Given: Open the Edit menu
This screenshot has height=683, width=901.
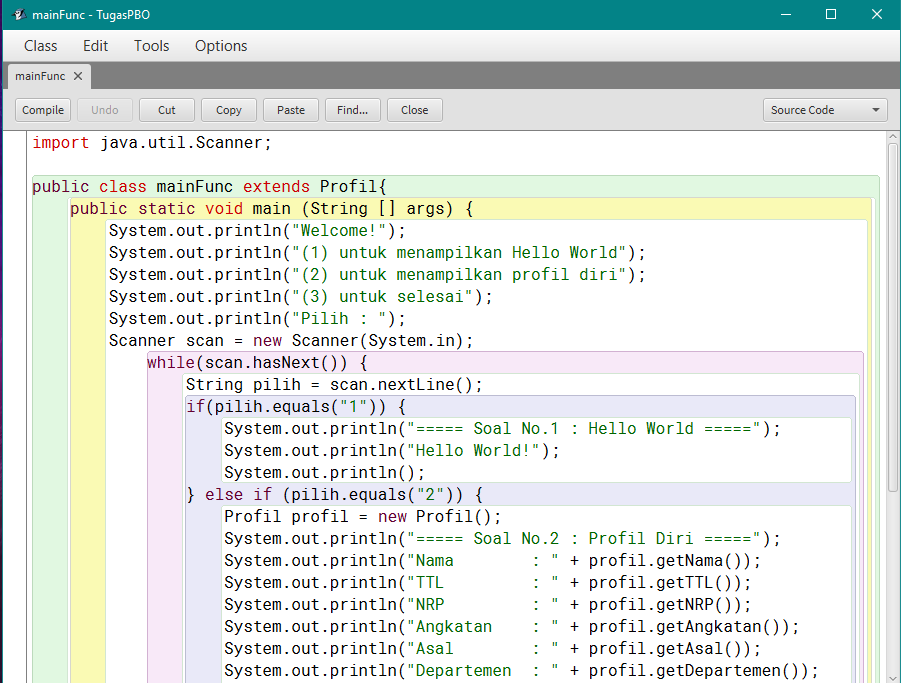Looking at the screenshot, I should (95, 45).
